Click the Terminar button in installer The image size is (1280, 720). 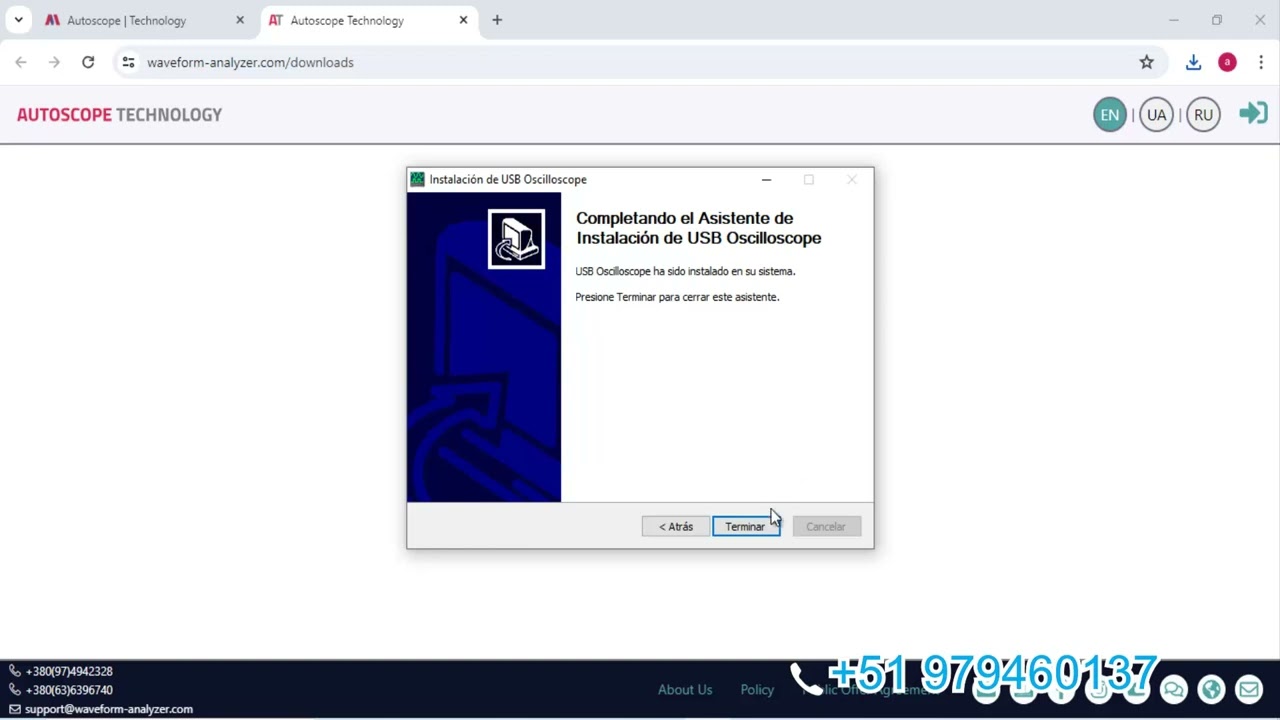tap(746, 526)
